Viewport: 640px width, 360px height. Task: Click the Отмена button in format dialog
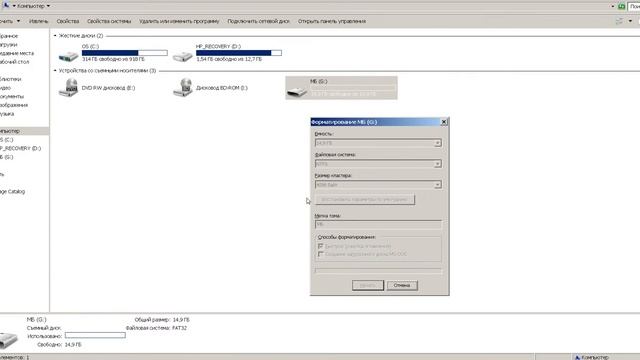pyautogui.click(x=402, y=285)
